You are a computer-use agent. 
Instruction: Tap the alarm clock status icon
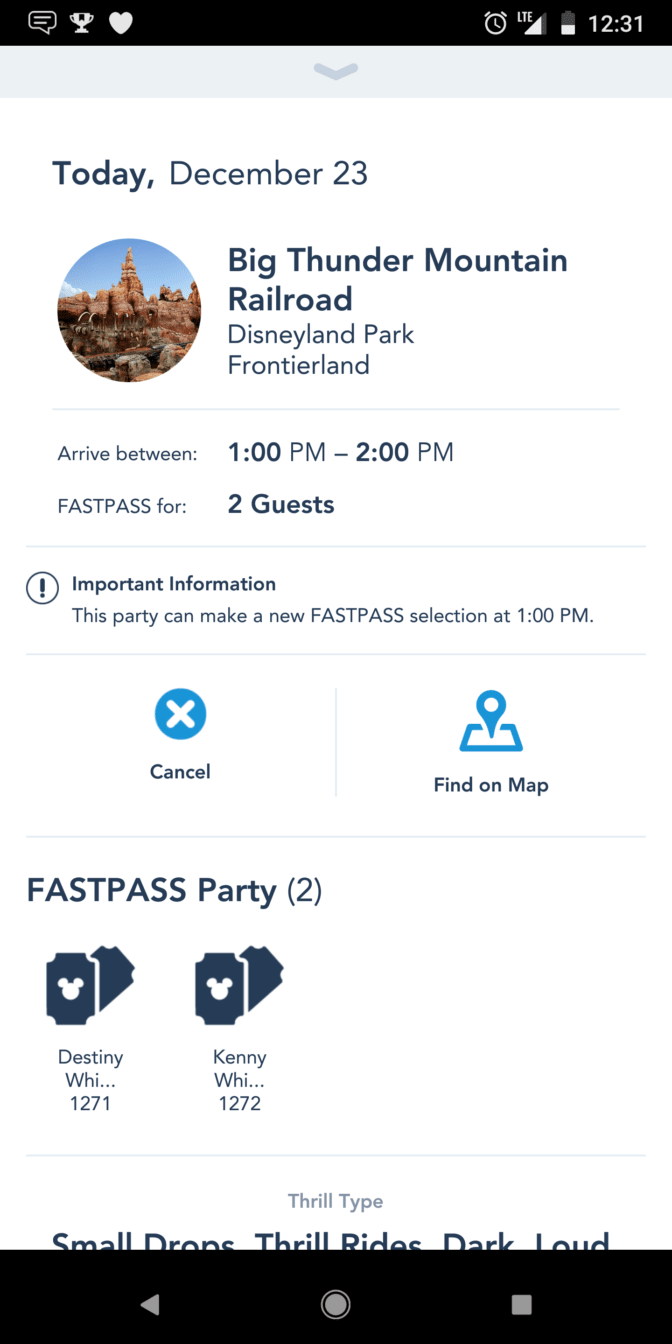pyautogui.click(x=495, y=23)
